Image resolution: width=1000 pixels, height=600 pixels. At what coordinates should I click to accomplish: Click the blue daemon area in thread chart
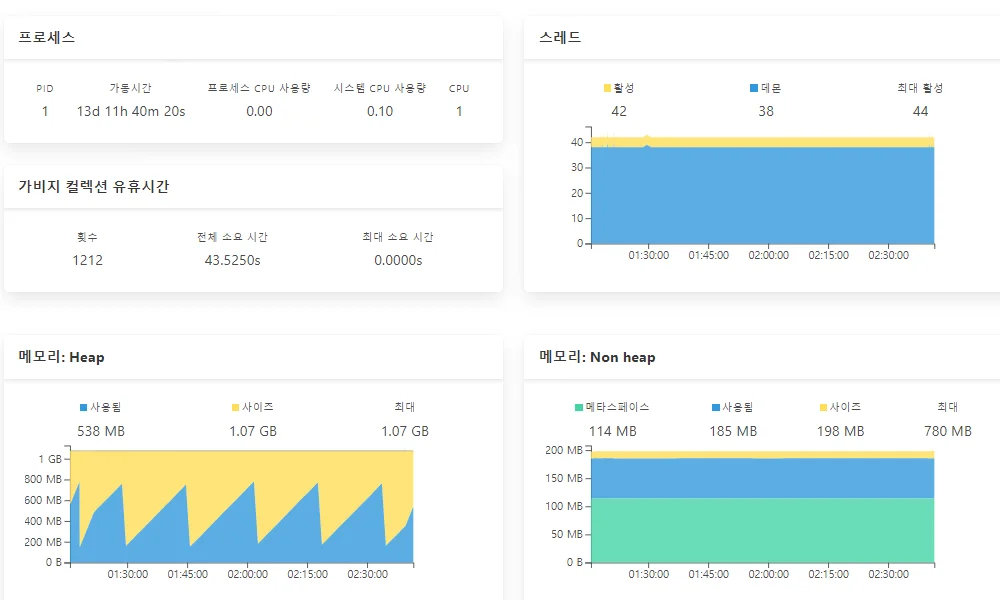pos(763,196)
